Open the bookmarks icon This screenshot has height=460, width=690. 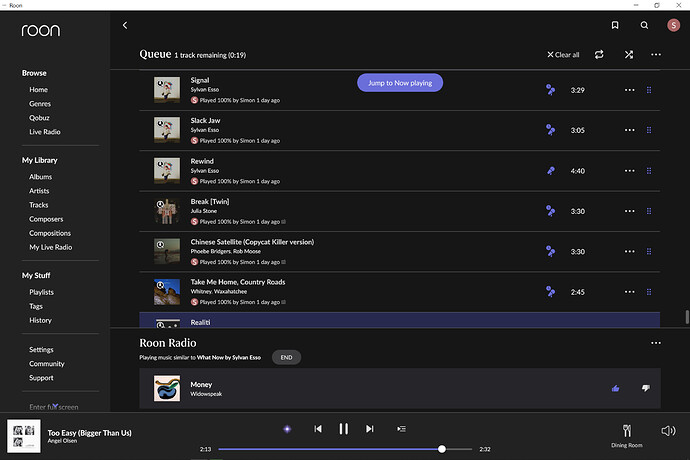[x=615, y=26]
